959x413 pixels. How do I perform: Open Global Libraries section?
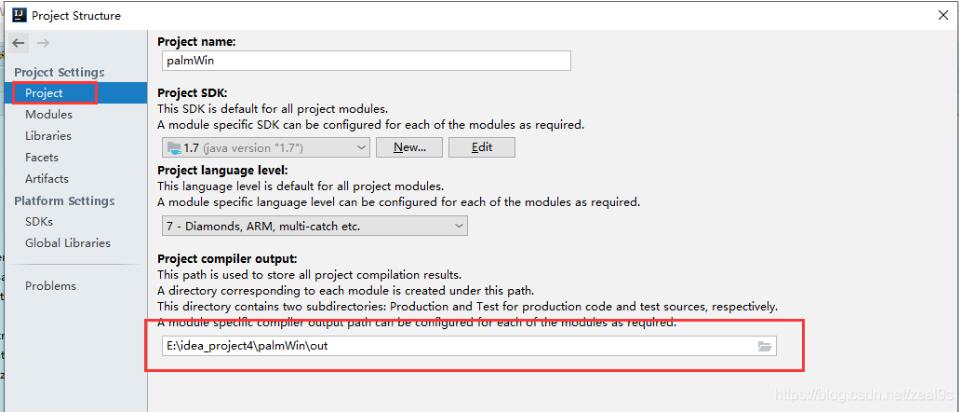[x=68, y=243]
